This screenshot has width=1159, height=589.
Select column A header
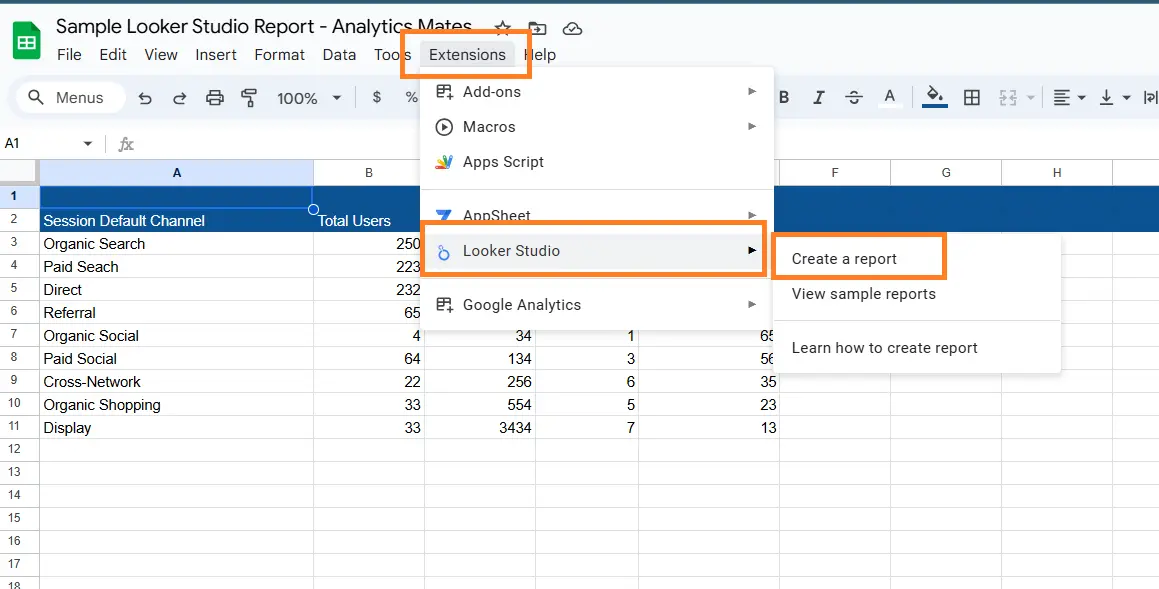tap(177, 172)
